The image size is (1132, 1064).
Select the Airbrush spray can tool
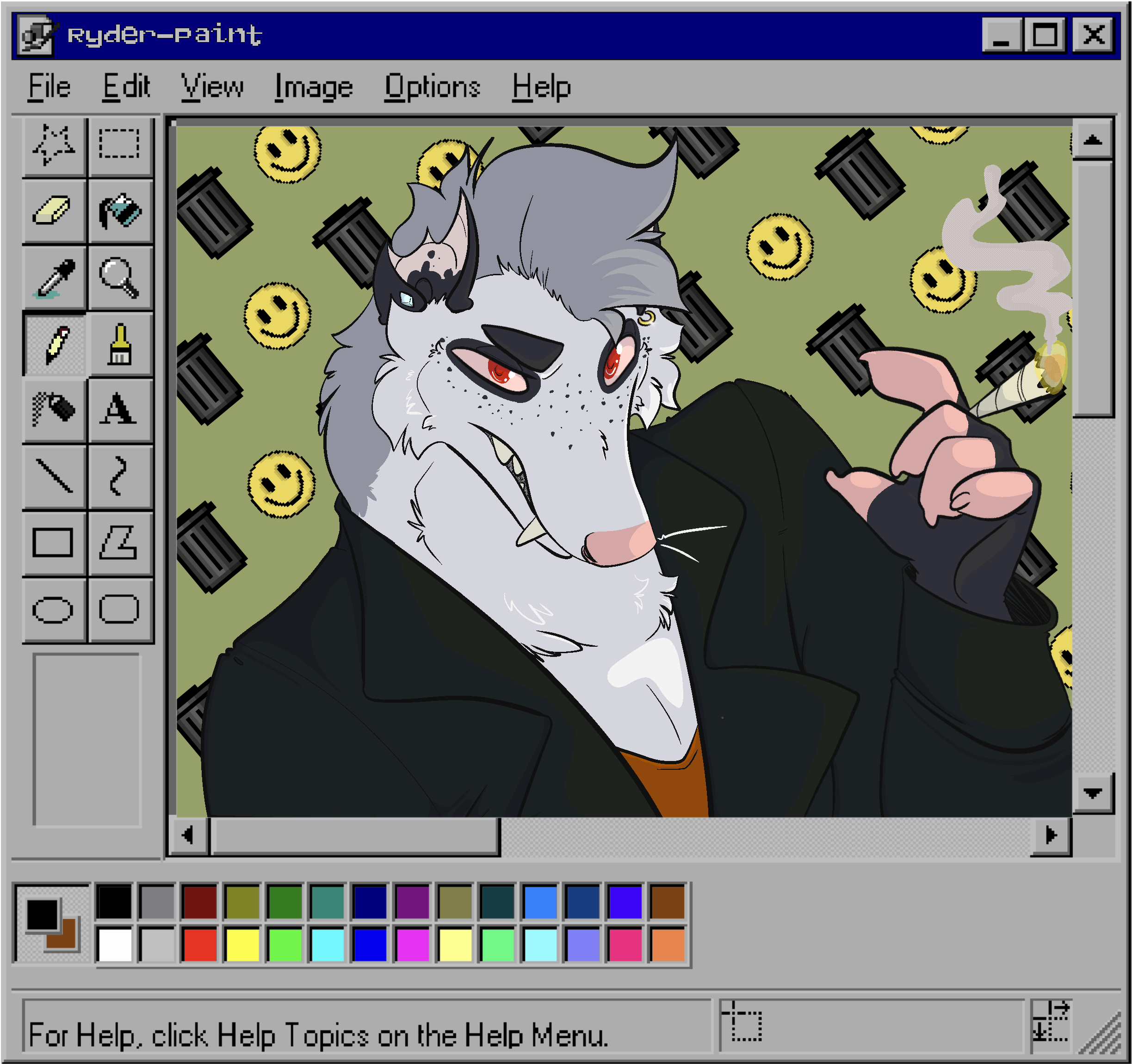(54, 410)
